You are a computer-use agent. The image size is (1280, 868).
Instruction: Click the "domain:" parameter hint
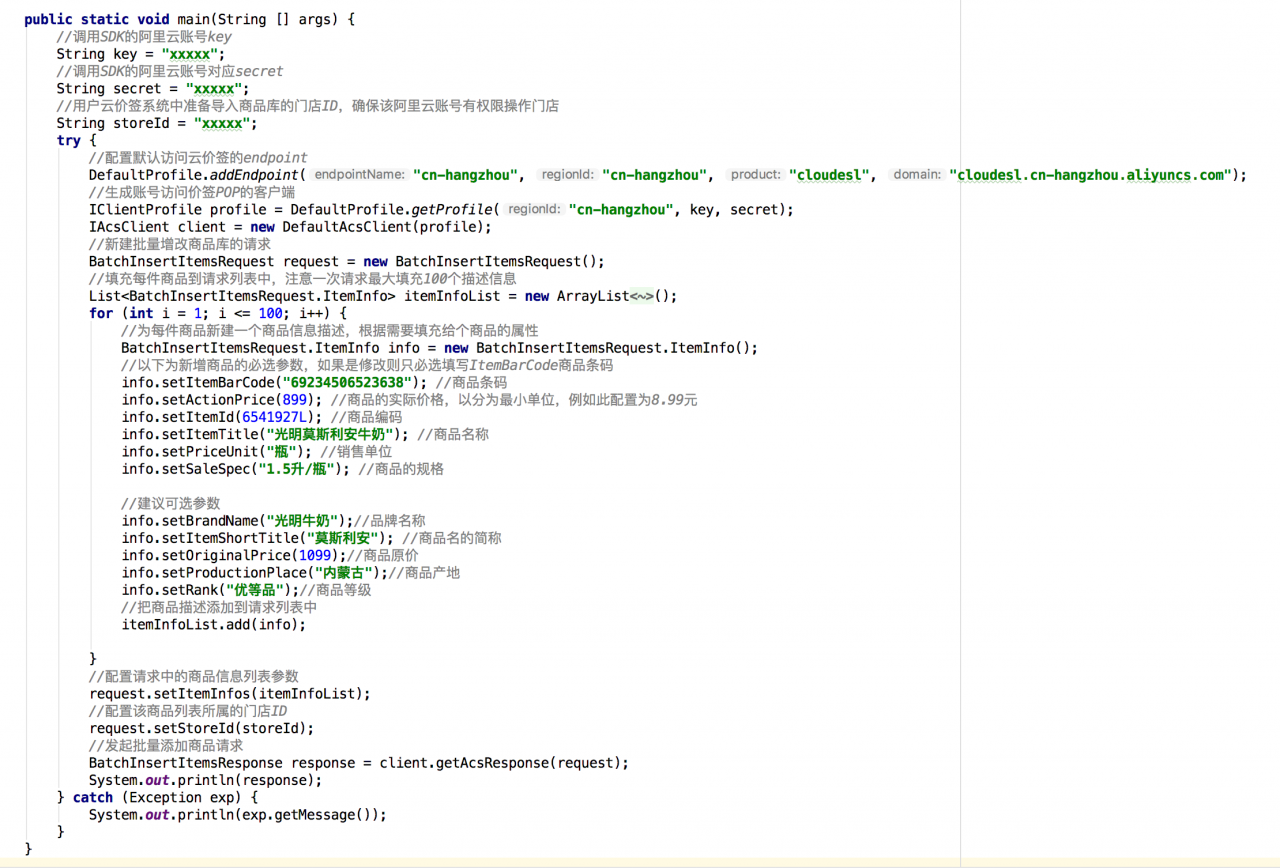point(917,175)
